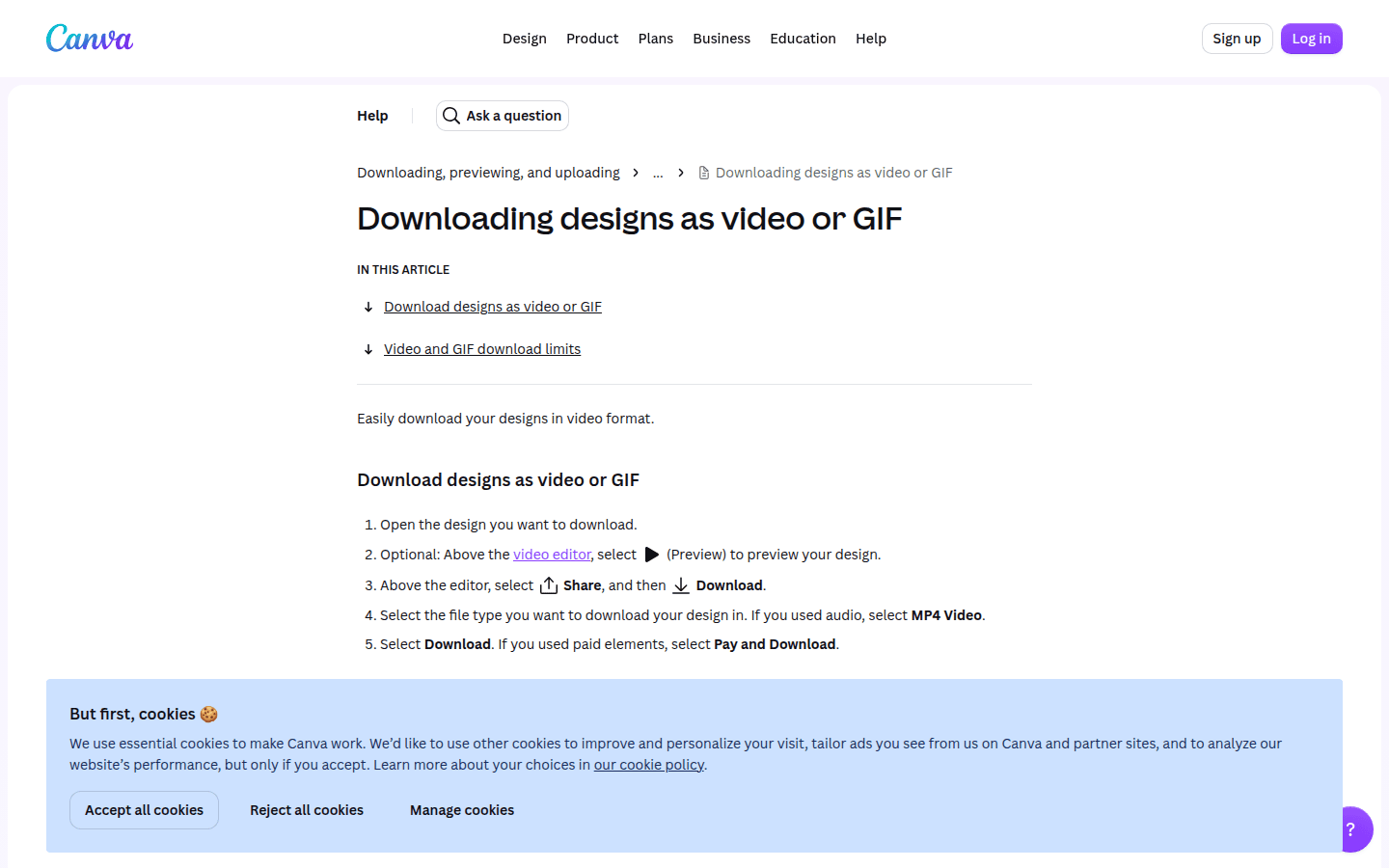Click the 'Downloading designs as video or GIF' title
The height and width of the screenshot is (868, 1389).
tap(630, 219)
